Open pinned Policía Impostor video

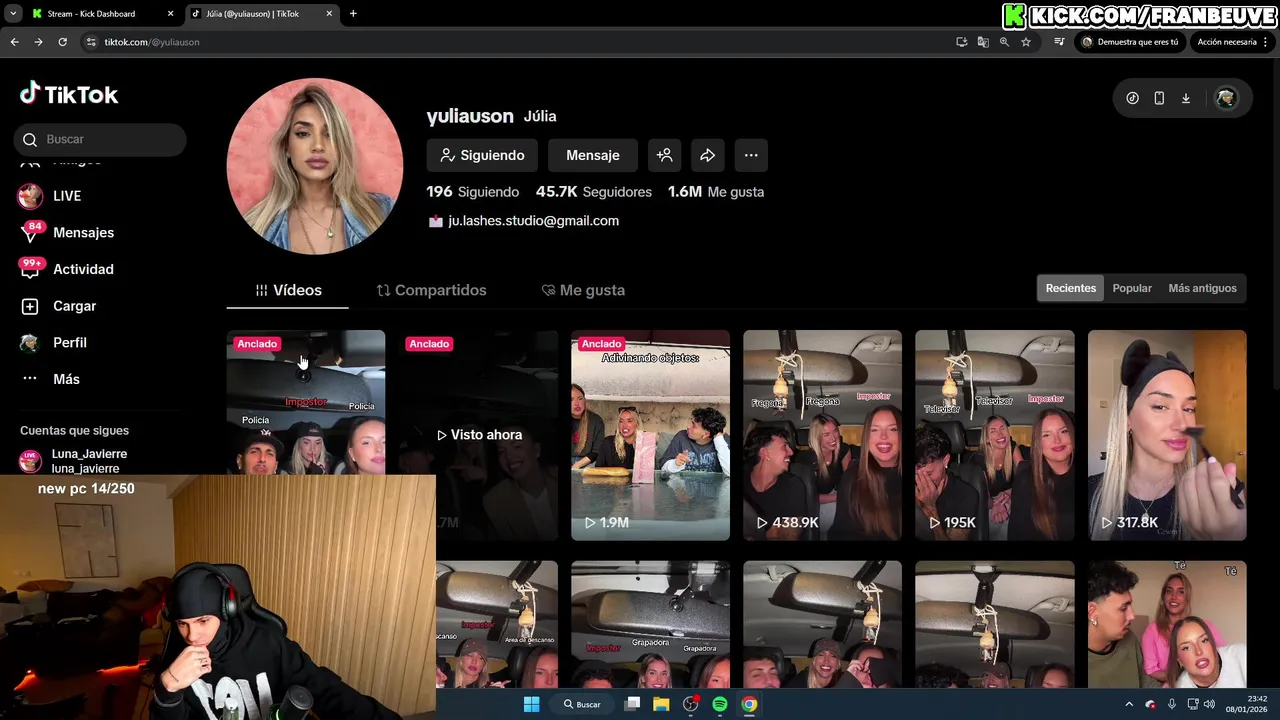pyautogui.click(x=306, y=402)
